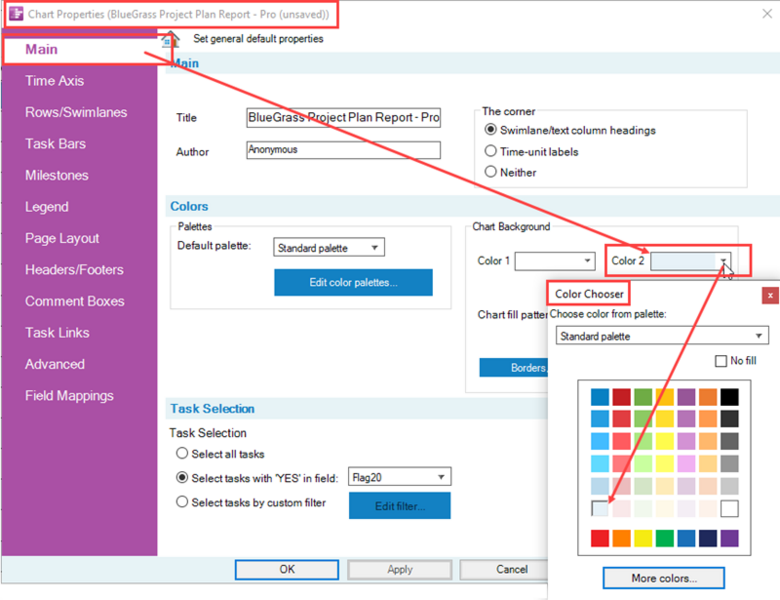Pick the bright green swatch in bottom row
Viewport: 780px width, 600px height.
[x=665, y=538]
